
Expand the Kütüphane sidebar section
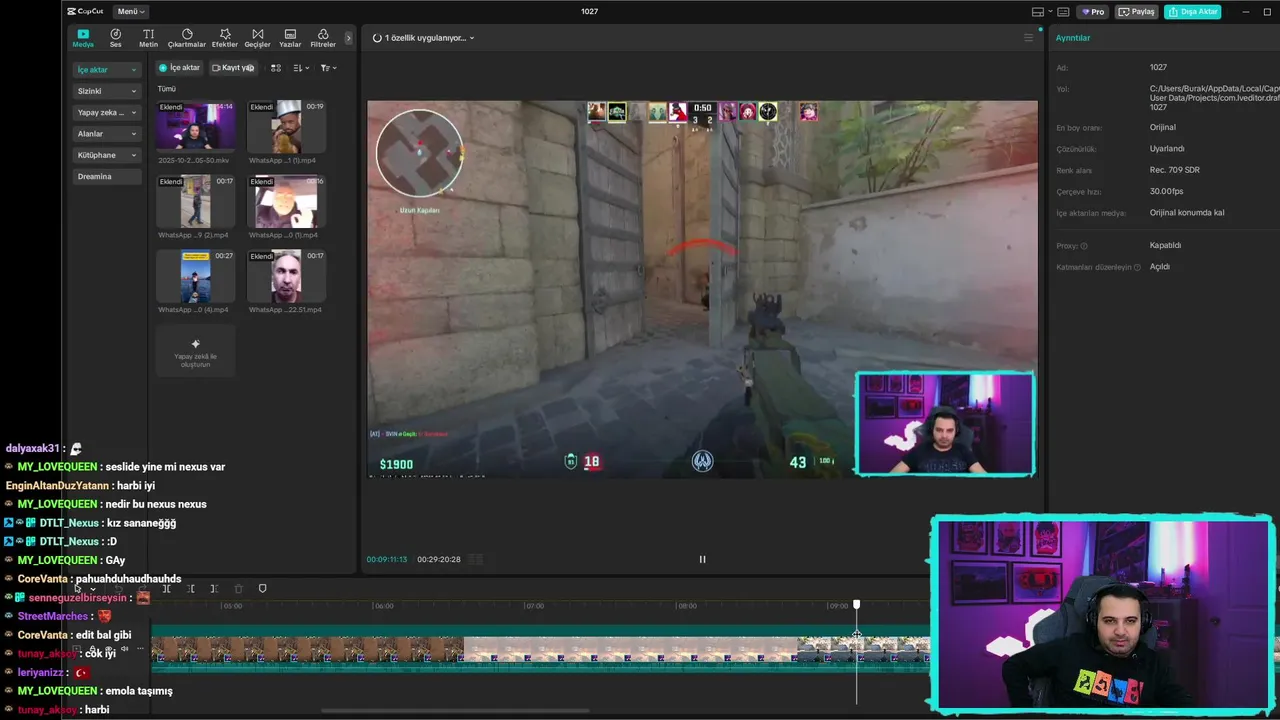click(x=106, y=155)
